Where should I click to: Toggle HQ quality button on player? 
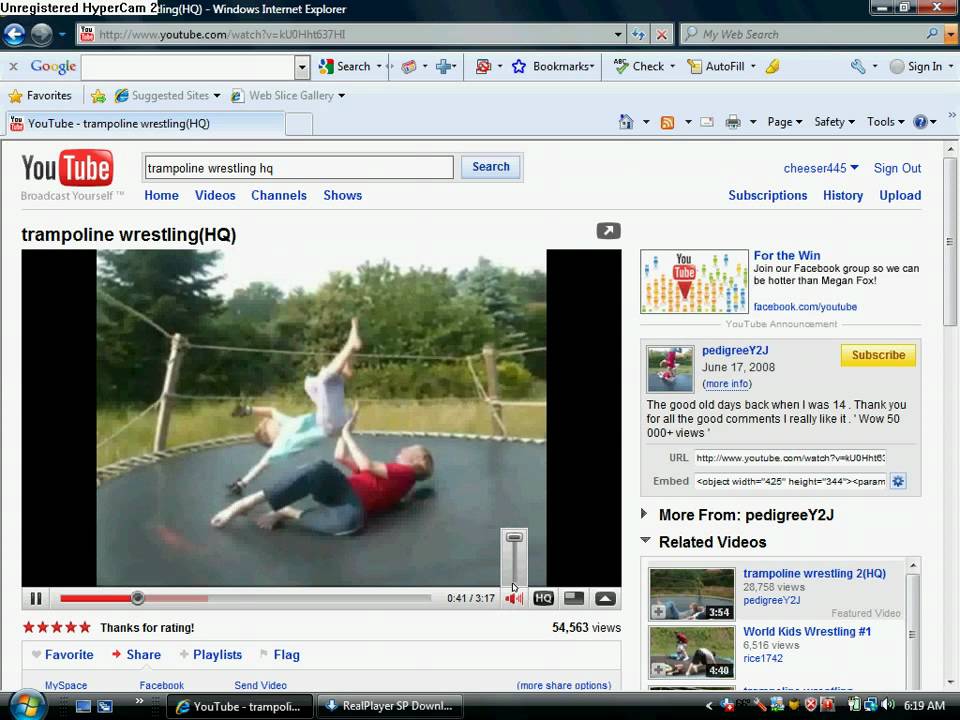coord(544,598)
